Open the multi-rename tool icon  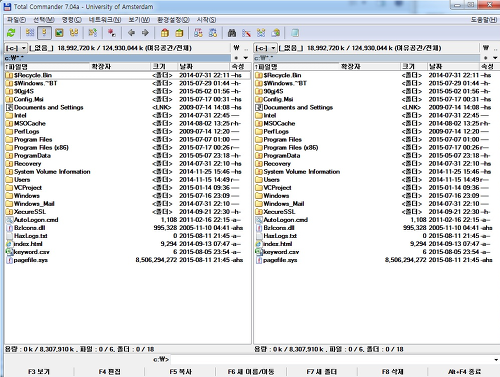click(x=247, y=33)
